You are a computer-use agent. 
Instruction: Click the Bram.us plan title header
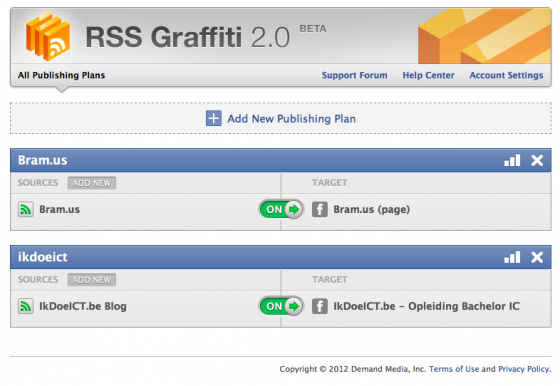click(42, 160)
